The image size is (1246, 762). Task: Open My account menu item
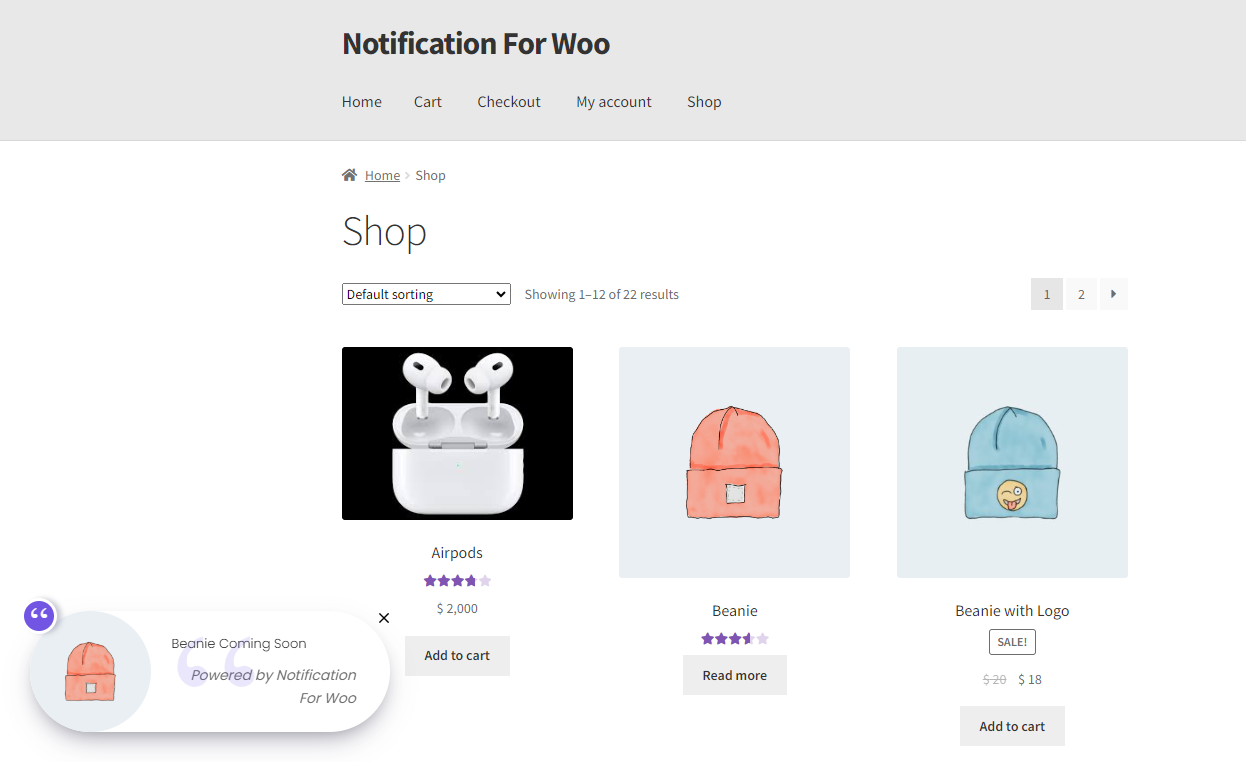pos(614,102)
